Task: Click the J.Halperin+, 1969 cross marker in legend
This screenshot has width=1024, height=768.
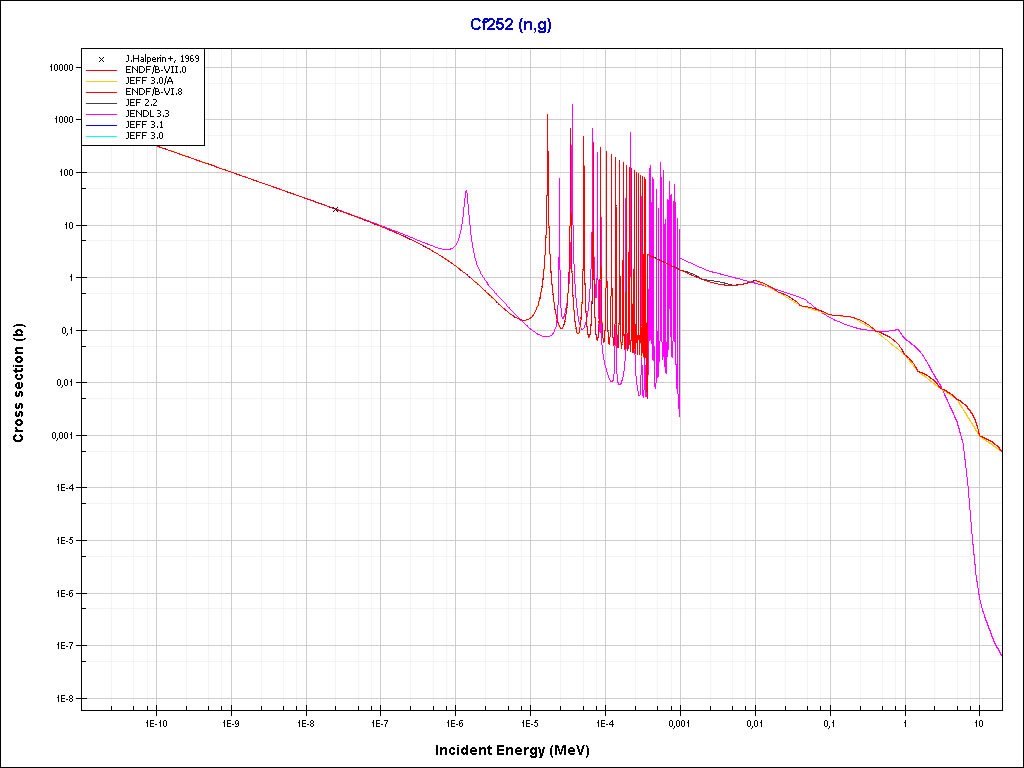Action: tap(101, 59)
